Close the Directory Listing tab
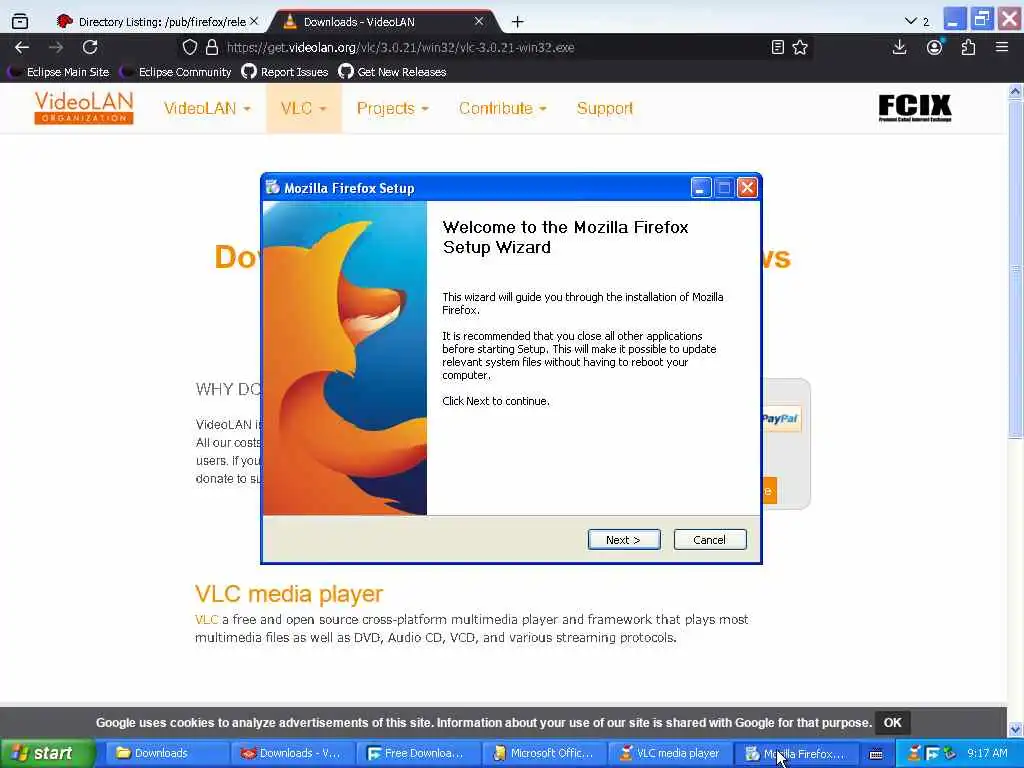The image size is (1024, 768). (x=254, y=21)
